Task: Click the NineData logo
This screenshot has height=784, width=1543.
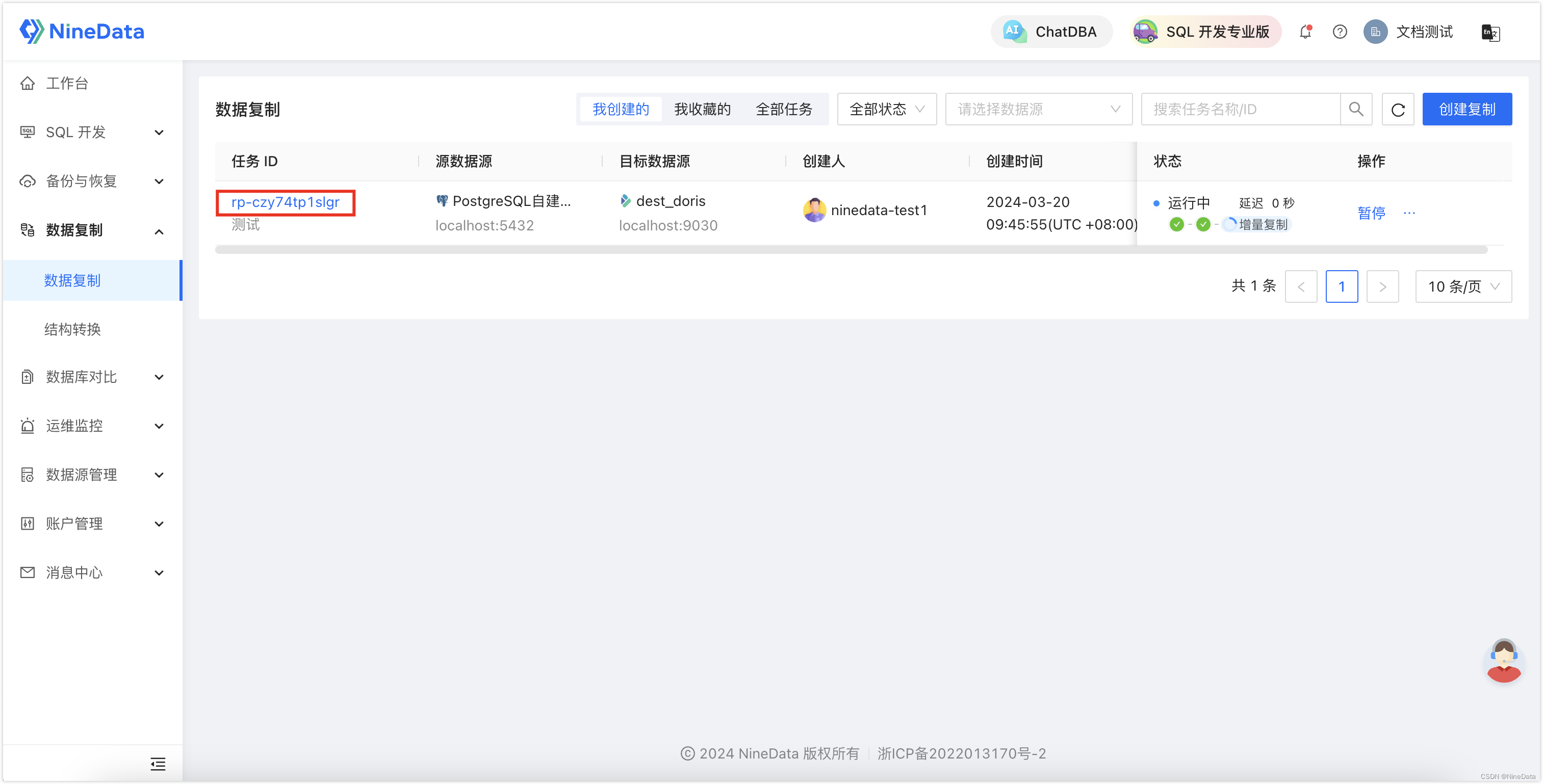Action: pos(82,31)
